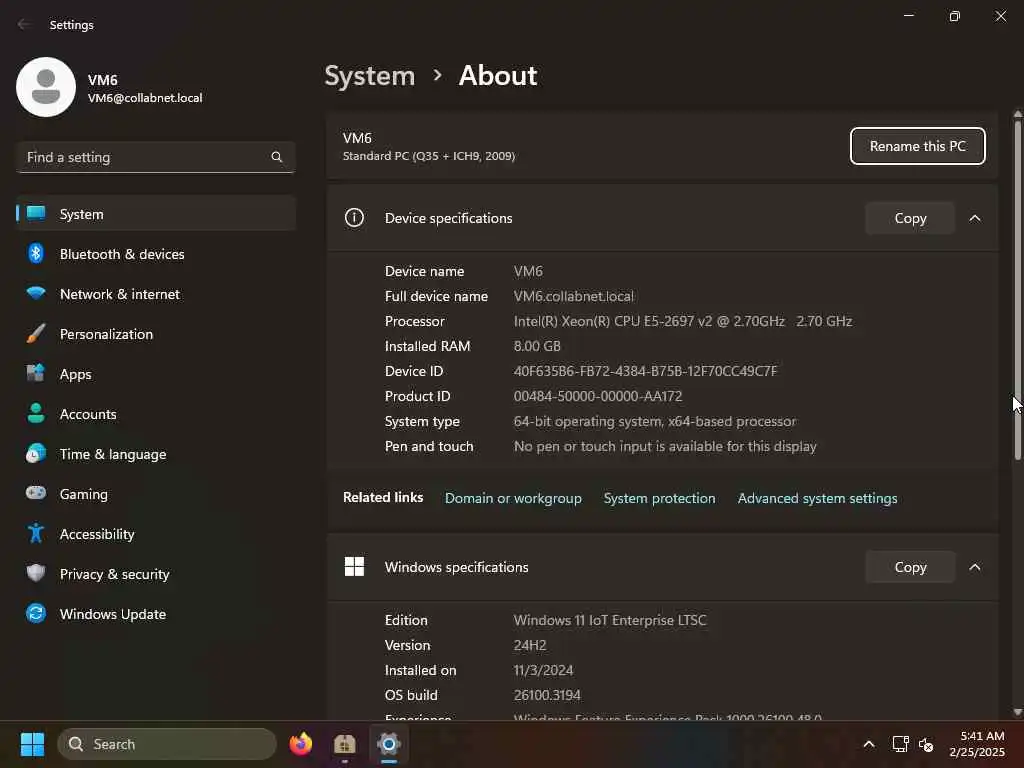Click the Accessibility figure icon

(x=36, y=534)
